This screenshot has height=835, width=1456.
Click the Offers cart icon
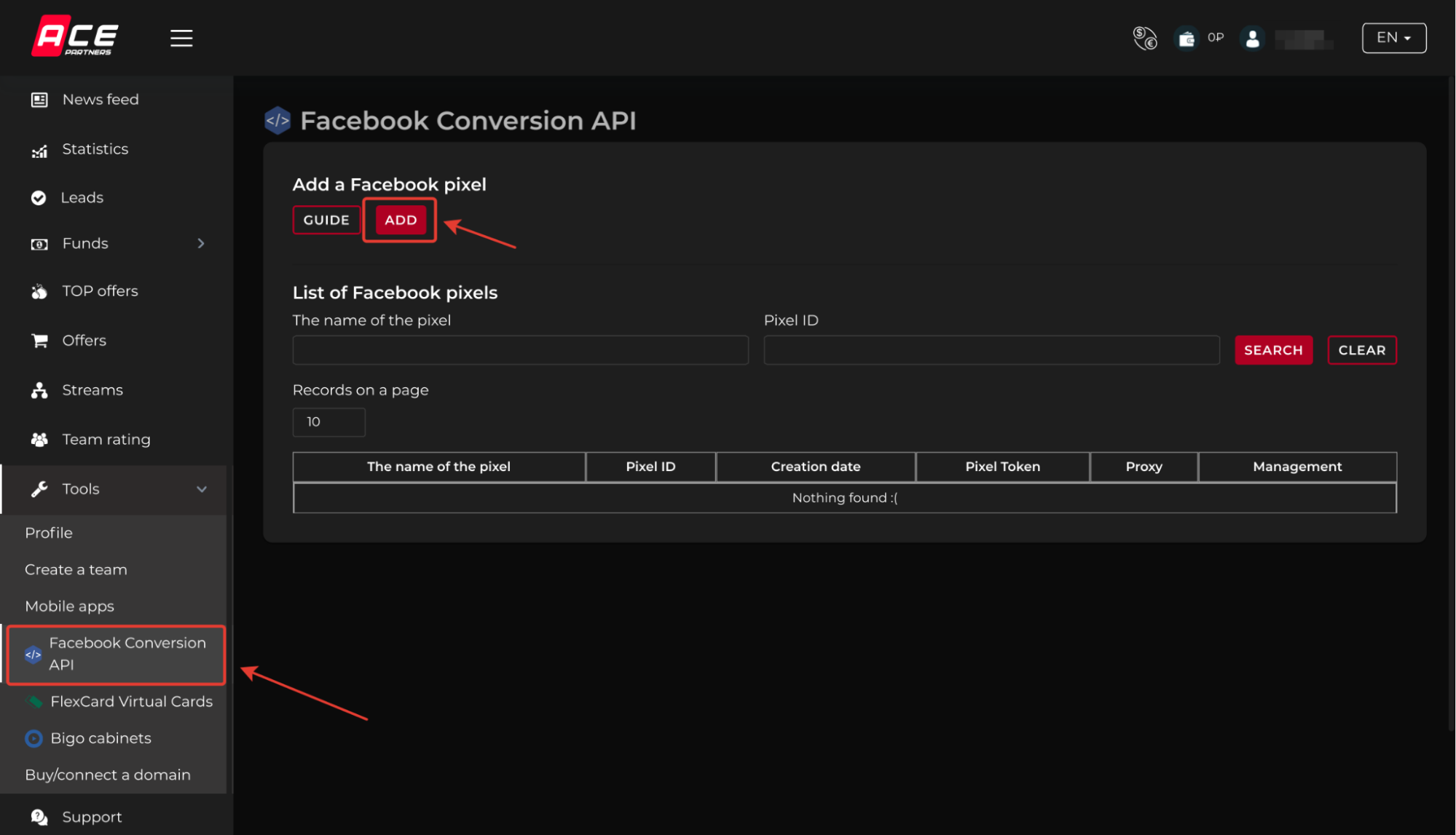[39, 341]
